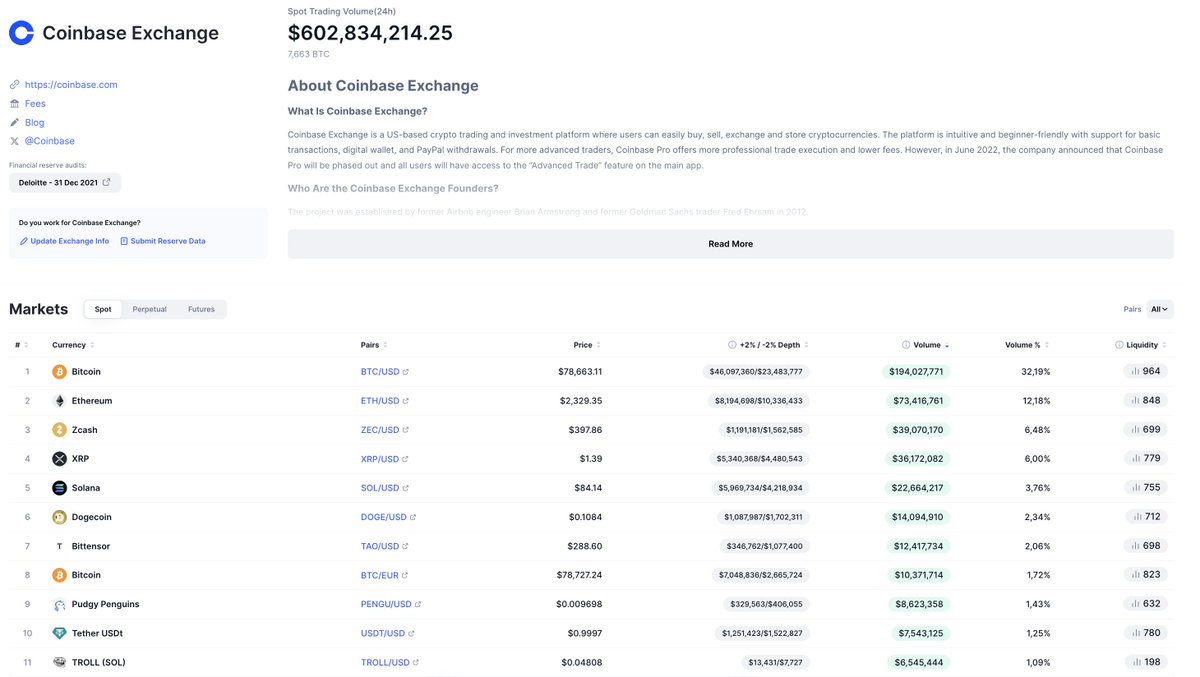Open the ETH/USD pair link

(x=380, y=401)
